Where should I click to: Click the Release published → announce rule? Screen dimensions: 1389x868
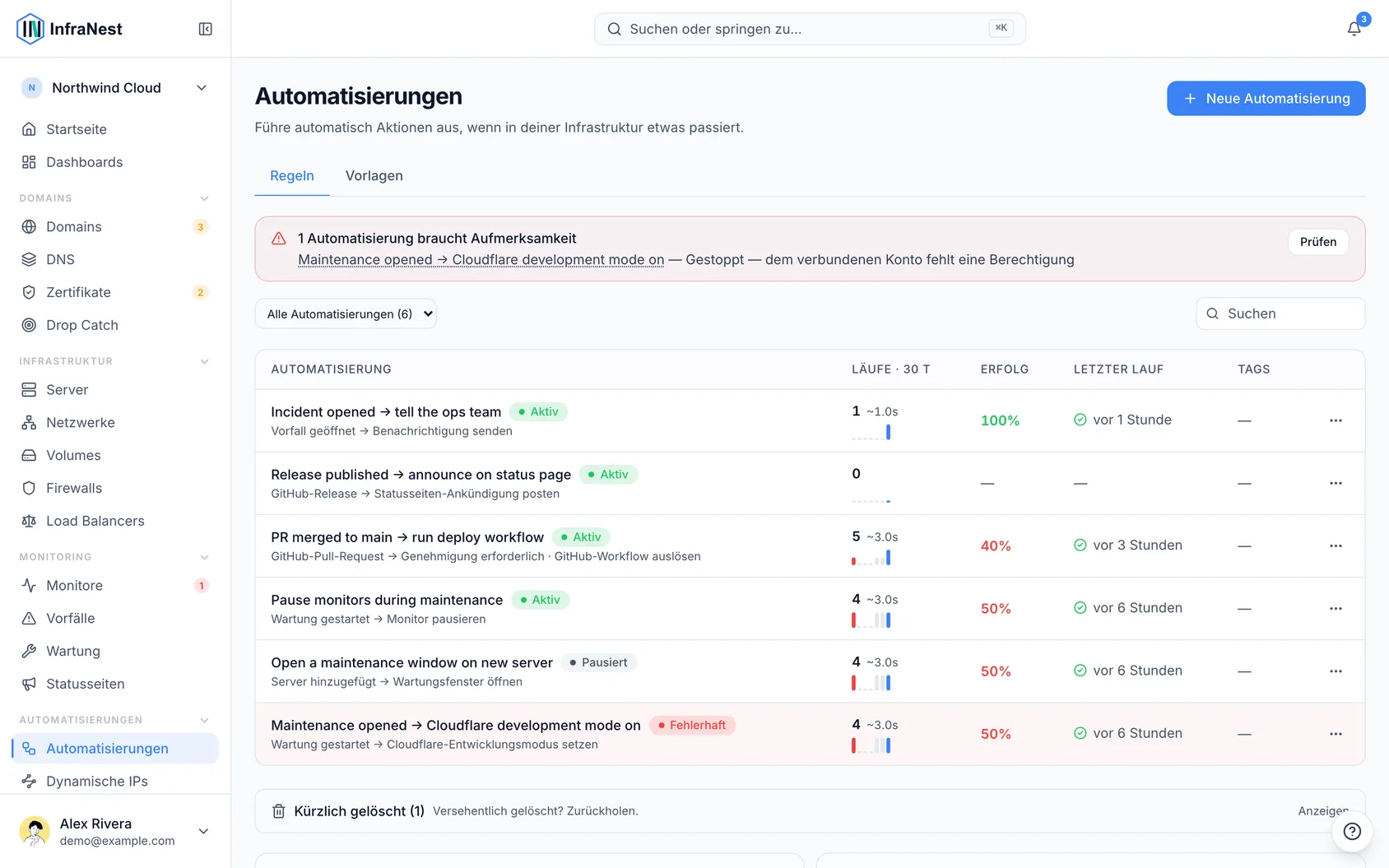[x=420, y=475]
